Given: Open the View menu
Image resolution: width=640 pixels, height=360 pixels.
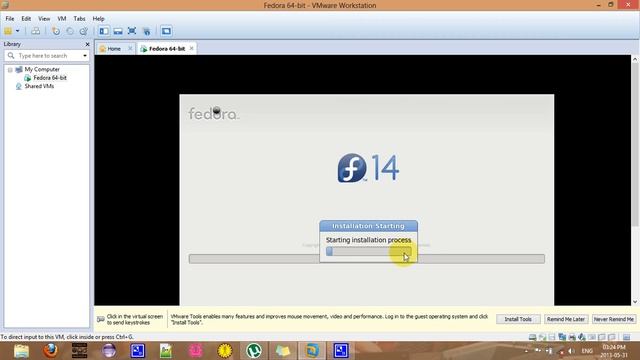Looking at the screenshot, I should pyautogui.click(x=44, y=19).
